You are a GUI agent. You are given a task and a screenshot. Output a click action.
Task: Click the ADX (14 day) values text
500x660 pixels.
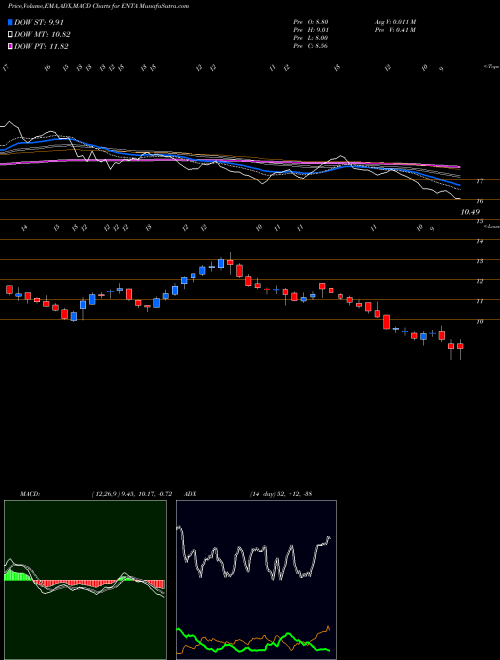click(x=280, y=494)
